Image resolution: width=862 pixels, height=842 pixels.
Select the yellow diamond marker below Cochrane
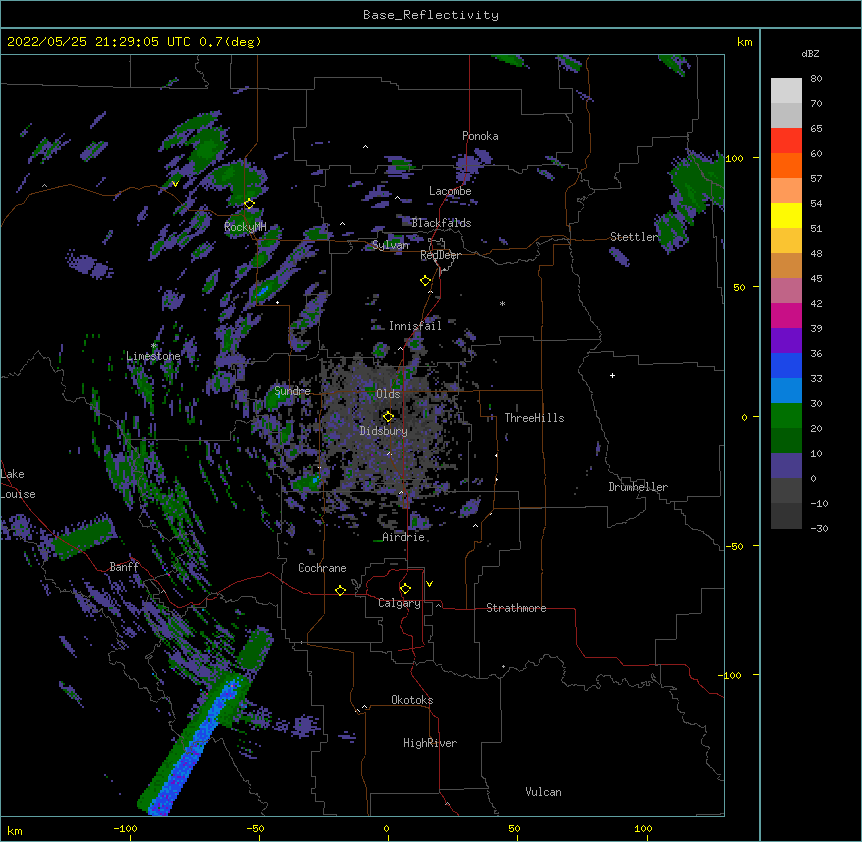pyautogui.click(x=340, y=590)
